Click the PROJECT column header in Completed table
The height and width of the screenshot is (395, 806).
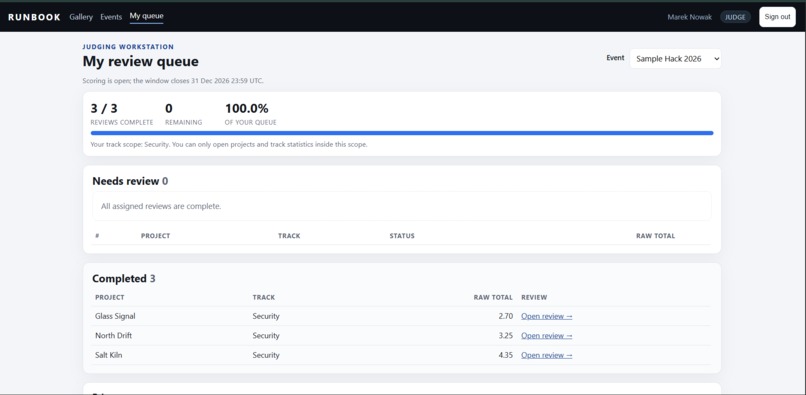click(109, 297)
